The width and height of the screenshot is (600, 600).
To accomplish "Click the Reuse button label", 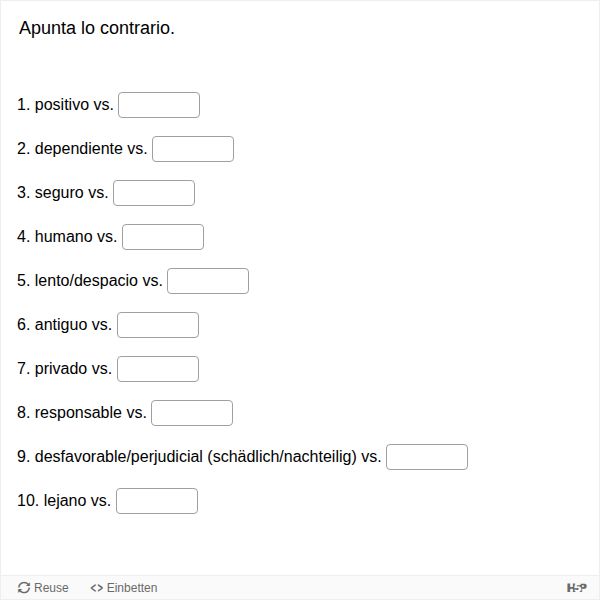I will tap(51, 587).
